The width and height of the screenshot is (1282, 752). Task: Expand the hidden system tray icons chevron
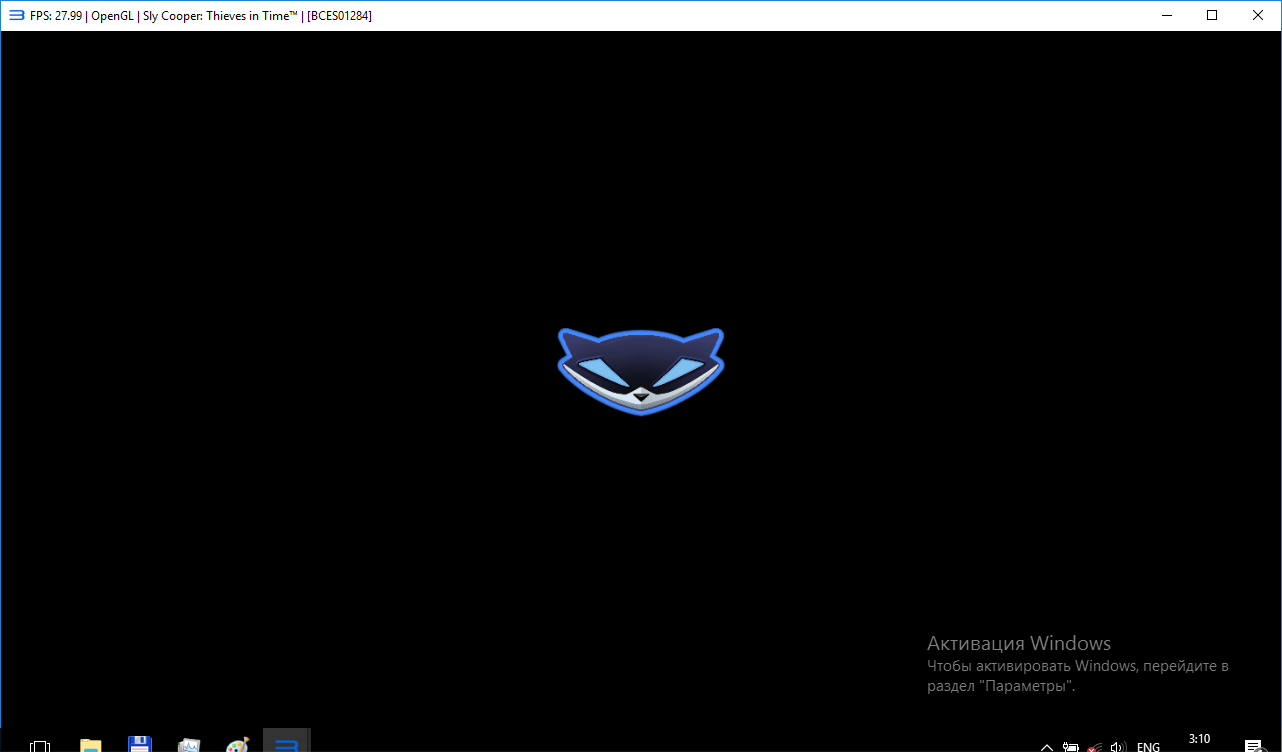pos(1047,746)
